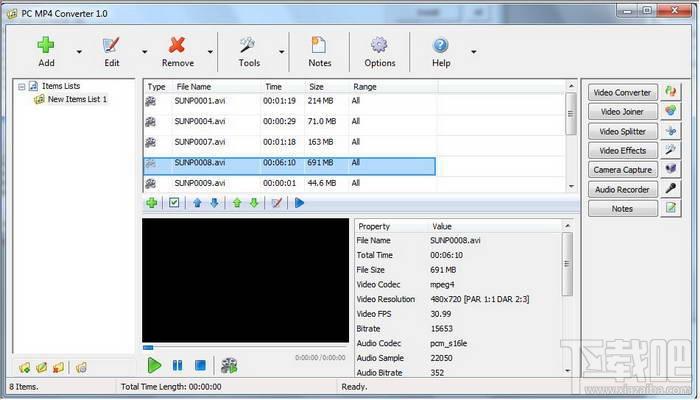
Task: Stop the preview playback
Action: pos(200,366)
